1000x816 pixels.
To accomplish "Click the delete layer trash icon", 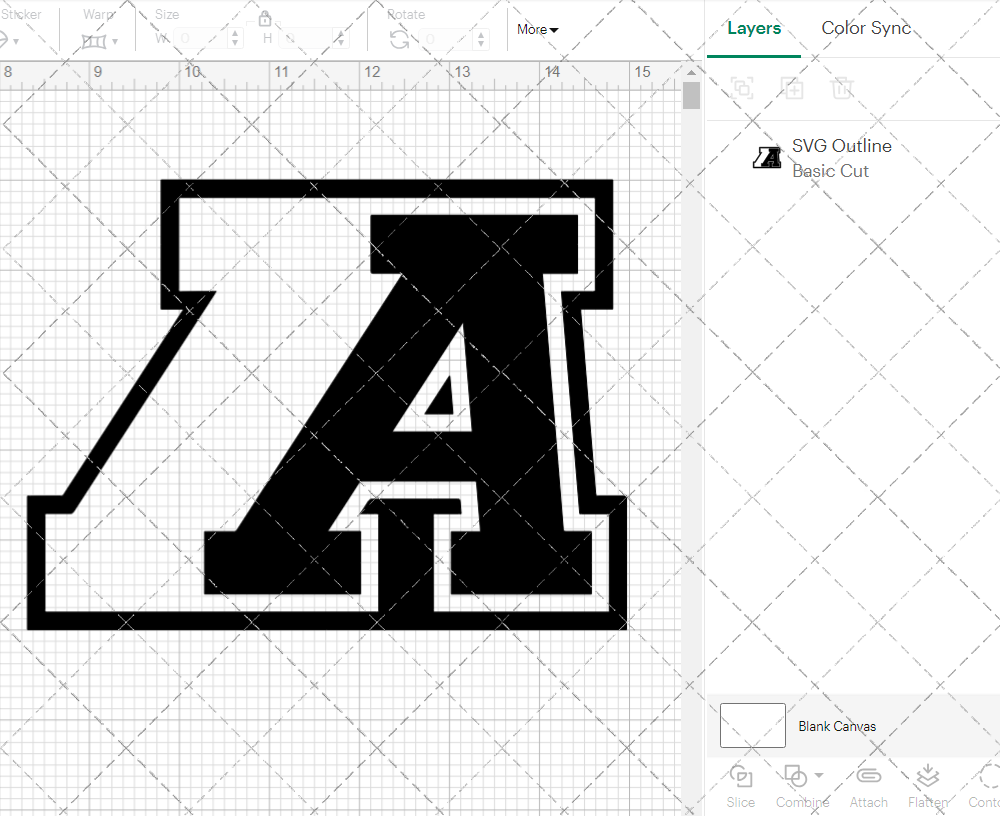I will [x=843, y=88].
